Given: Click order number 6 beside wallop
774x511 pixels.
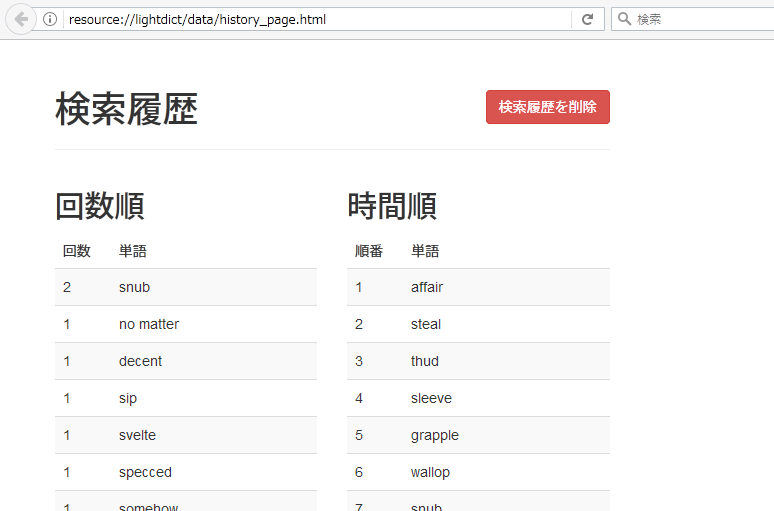Looking at the screenshot, I should [x=359, y=472].
